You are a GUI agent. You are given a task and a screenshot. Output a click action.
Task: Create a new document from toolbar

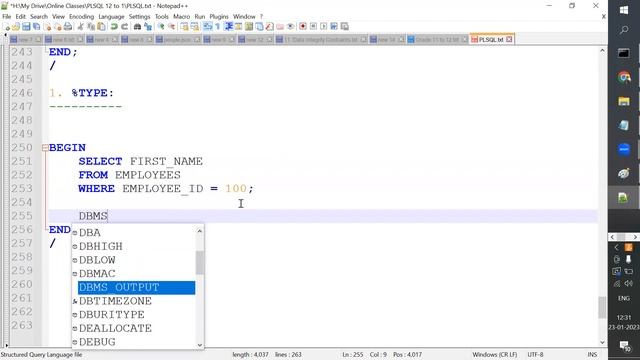6,27
